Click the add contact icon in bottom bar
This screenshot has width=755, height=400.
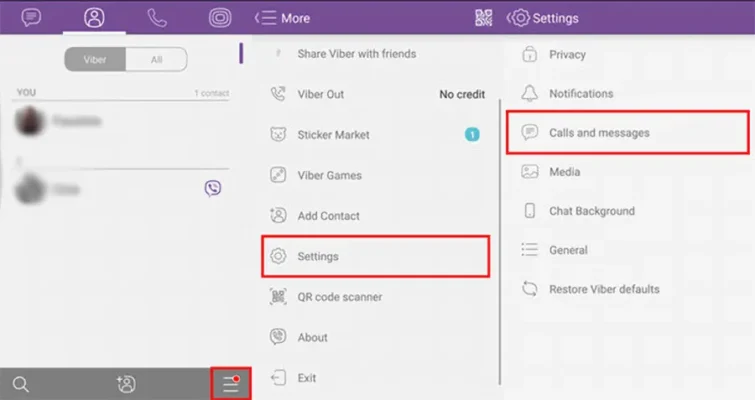[x=126, y=384]
